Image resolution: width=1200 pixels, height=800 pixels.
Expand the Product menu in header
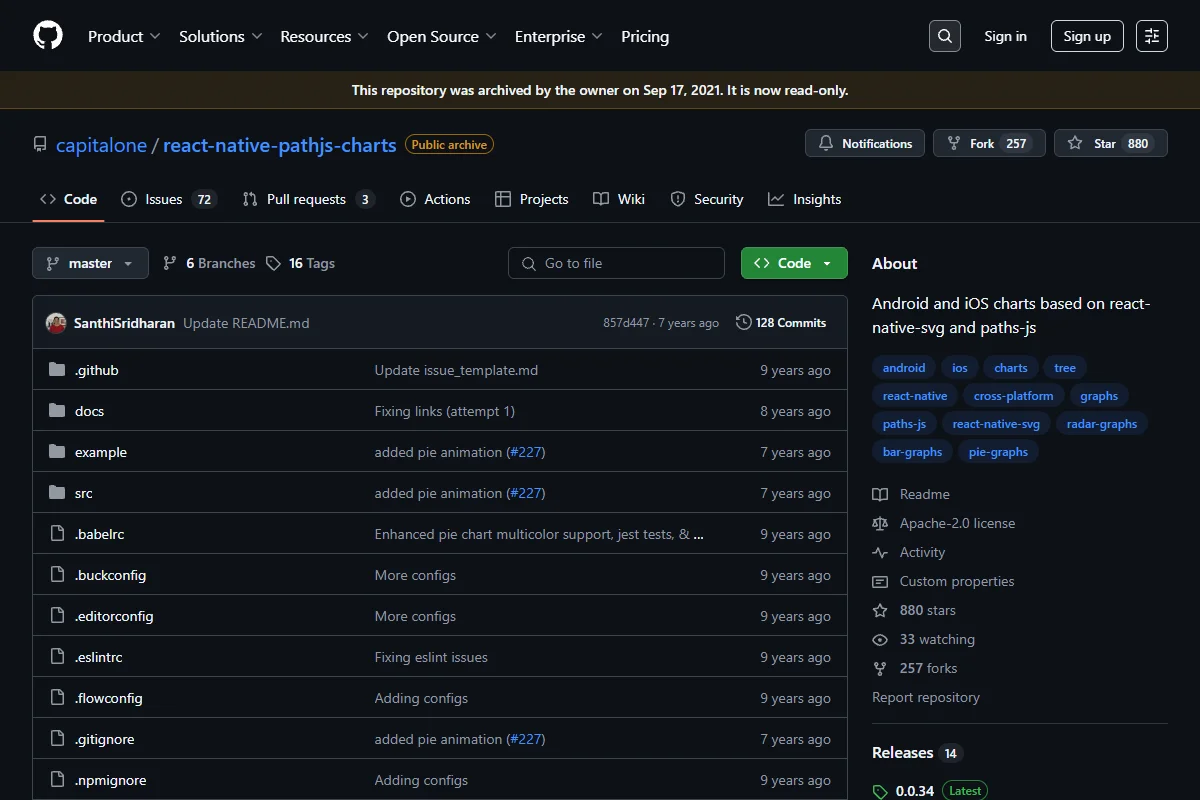124,36
